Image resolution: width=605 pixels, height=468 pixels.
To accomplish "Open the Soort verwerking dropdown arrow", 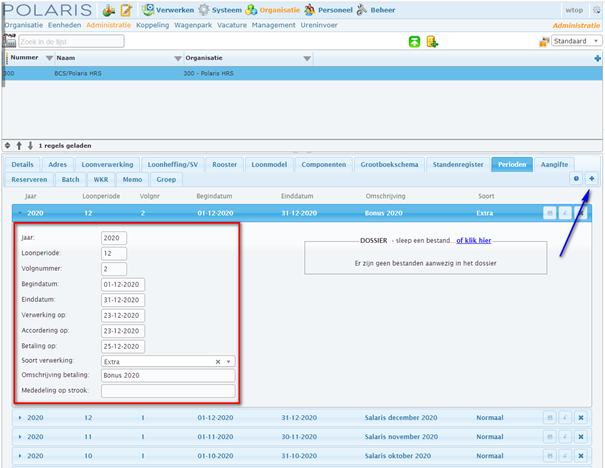I will pyautogui.click(x=228, y=362).
